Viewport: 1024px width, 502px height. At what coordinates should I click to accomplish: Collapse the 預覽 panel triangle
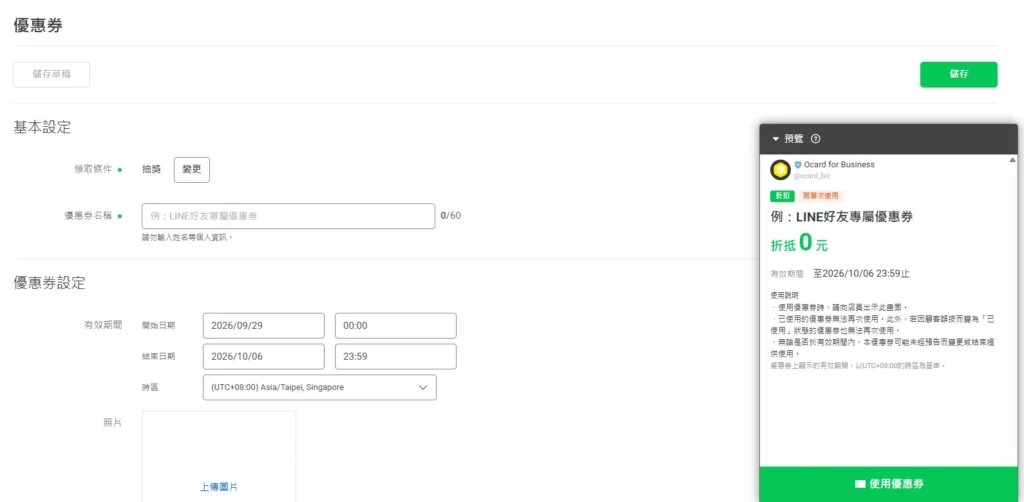pyautogui.click(x=776, y=139)
